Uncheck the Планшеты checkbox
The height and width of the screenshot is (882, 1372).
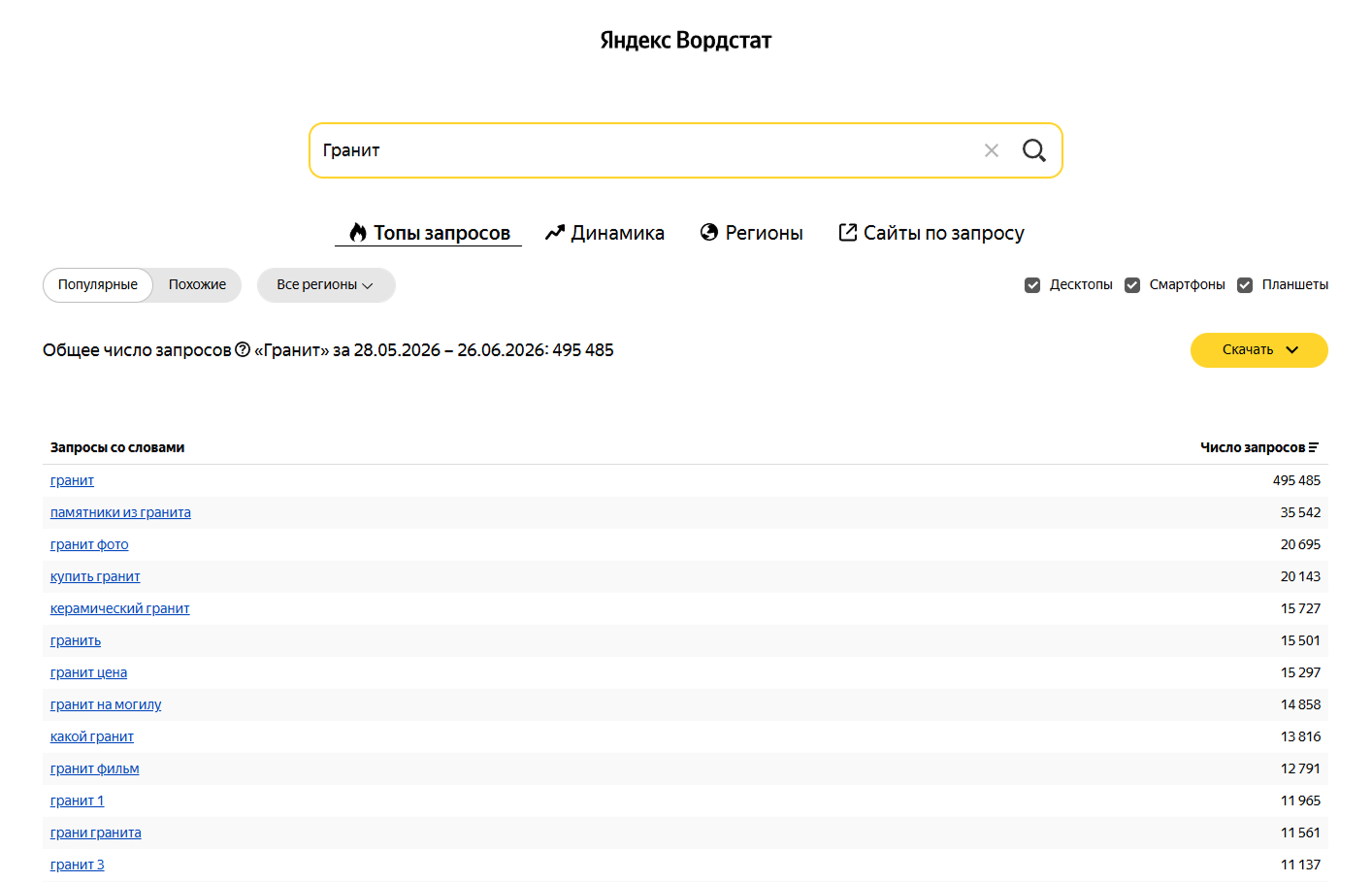pos(1245,285)
